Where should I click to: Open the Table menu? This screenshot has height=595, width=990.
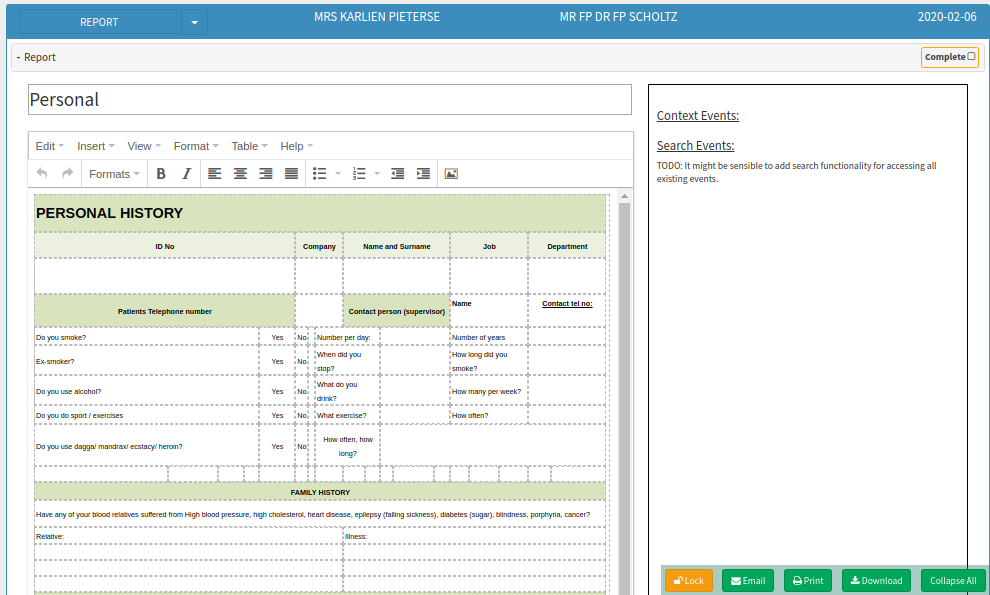click(x=249, y=146)
